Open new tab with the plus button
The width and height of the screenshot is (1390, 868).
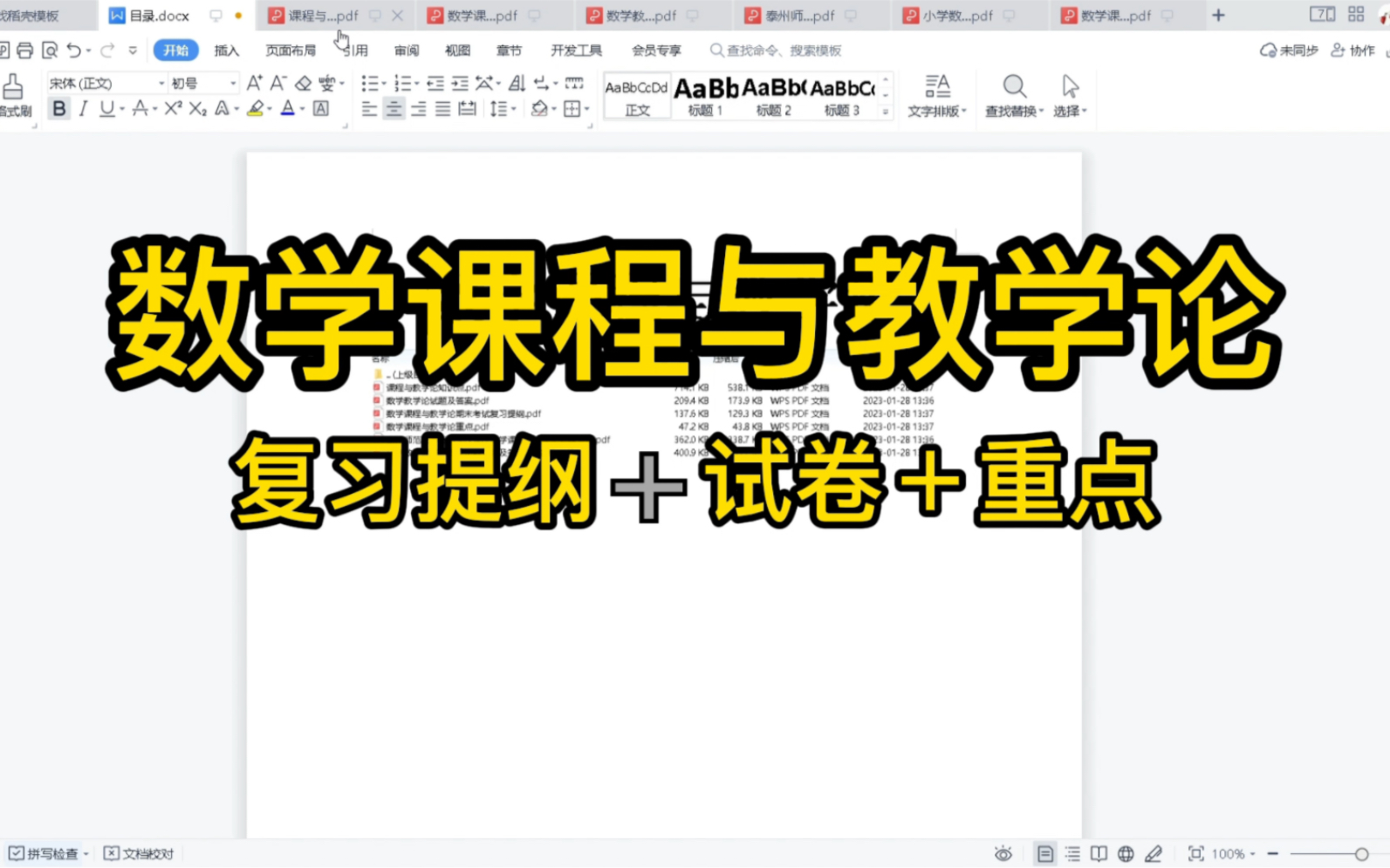point(1218,15)
